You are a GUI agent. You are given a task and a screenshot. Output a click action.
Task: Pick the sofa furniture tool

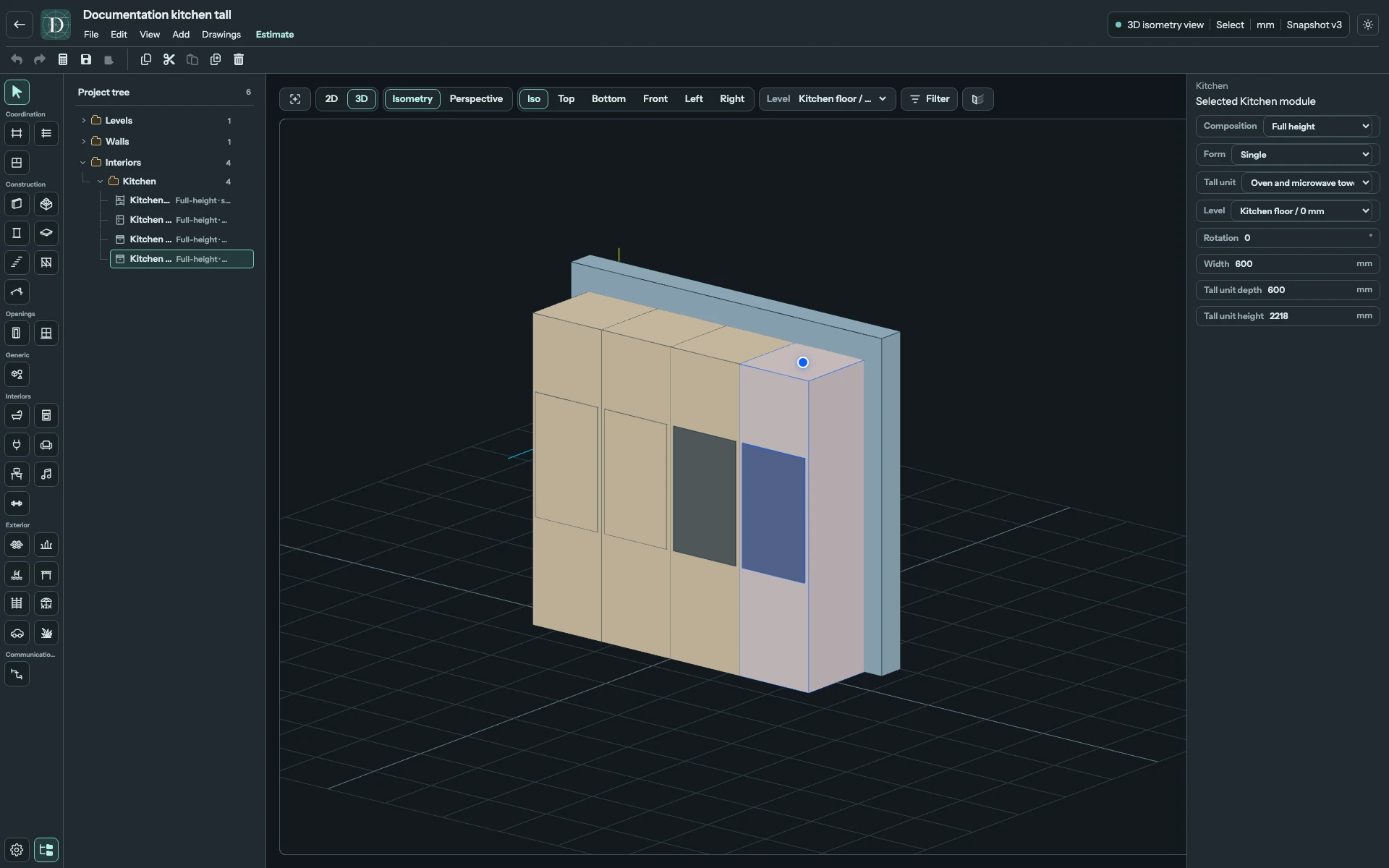[46, 445]
